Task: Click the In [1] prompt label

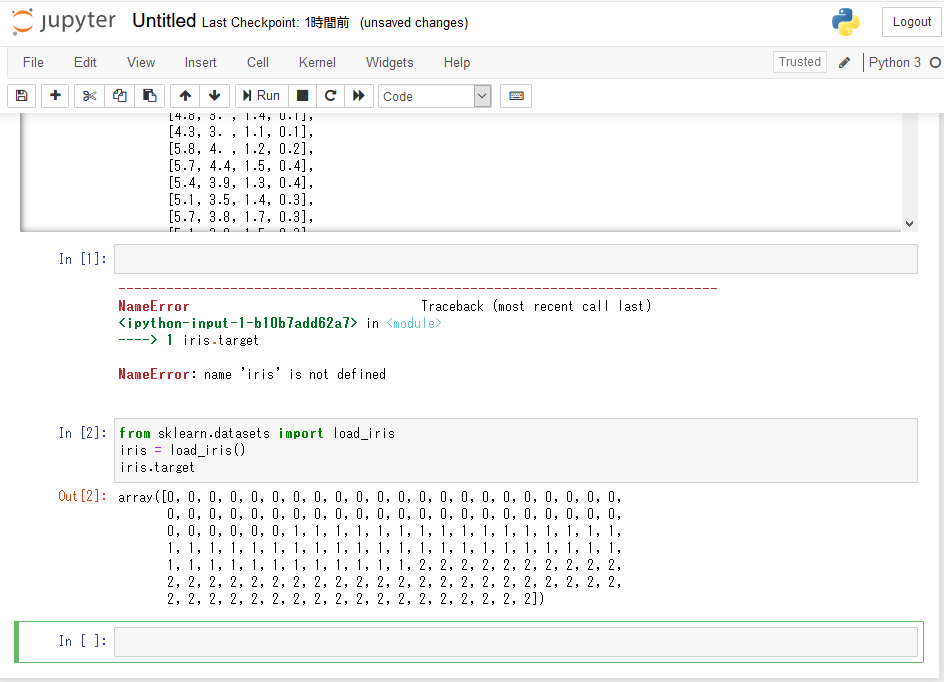Action: [82, 259]
